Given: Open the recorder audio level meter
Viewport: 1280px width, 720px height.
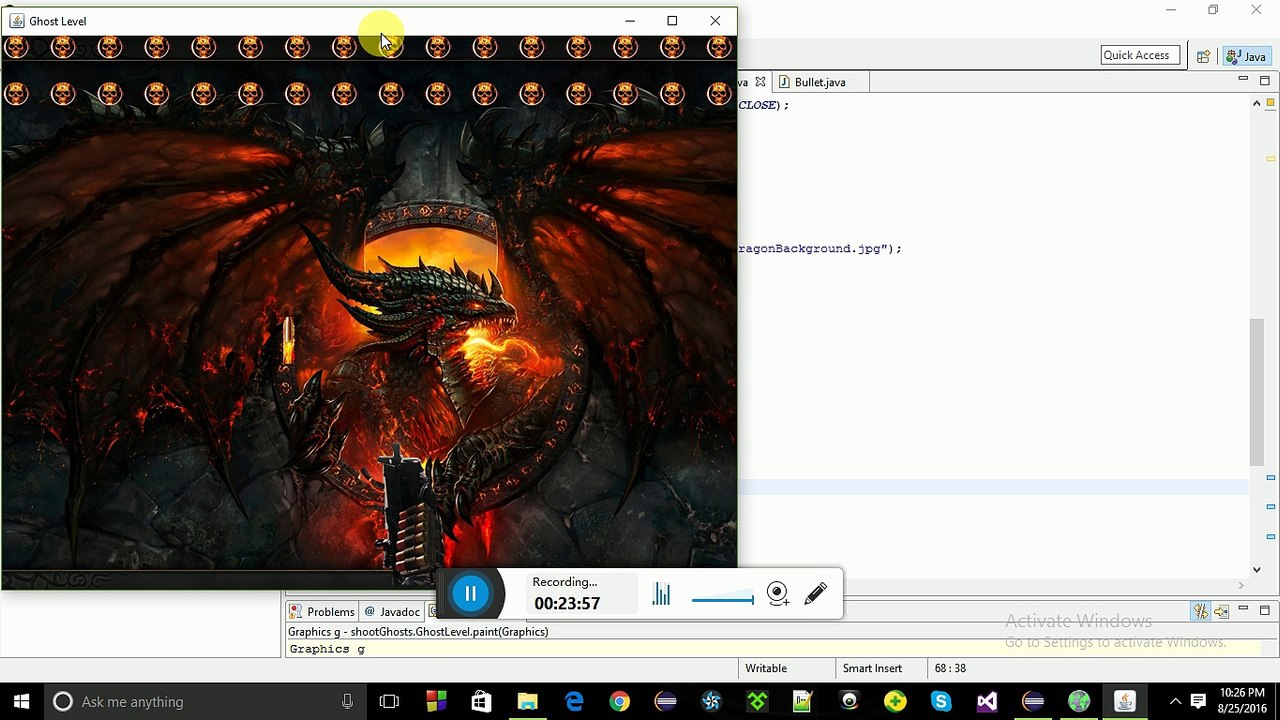Looking at the screenshot, I should tap(661, 594).
